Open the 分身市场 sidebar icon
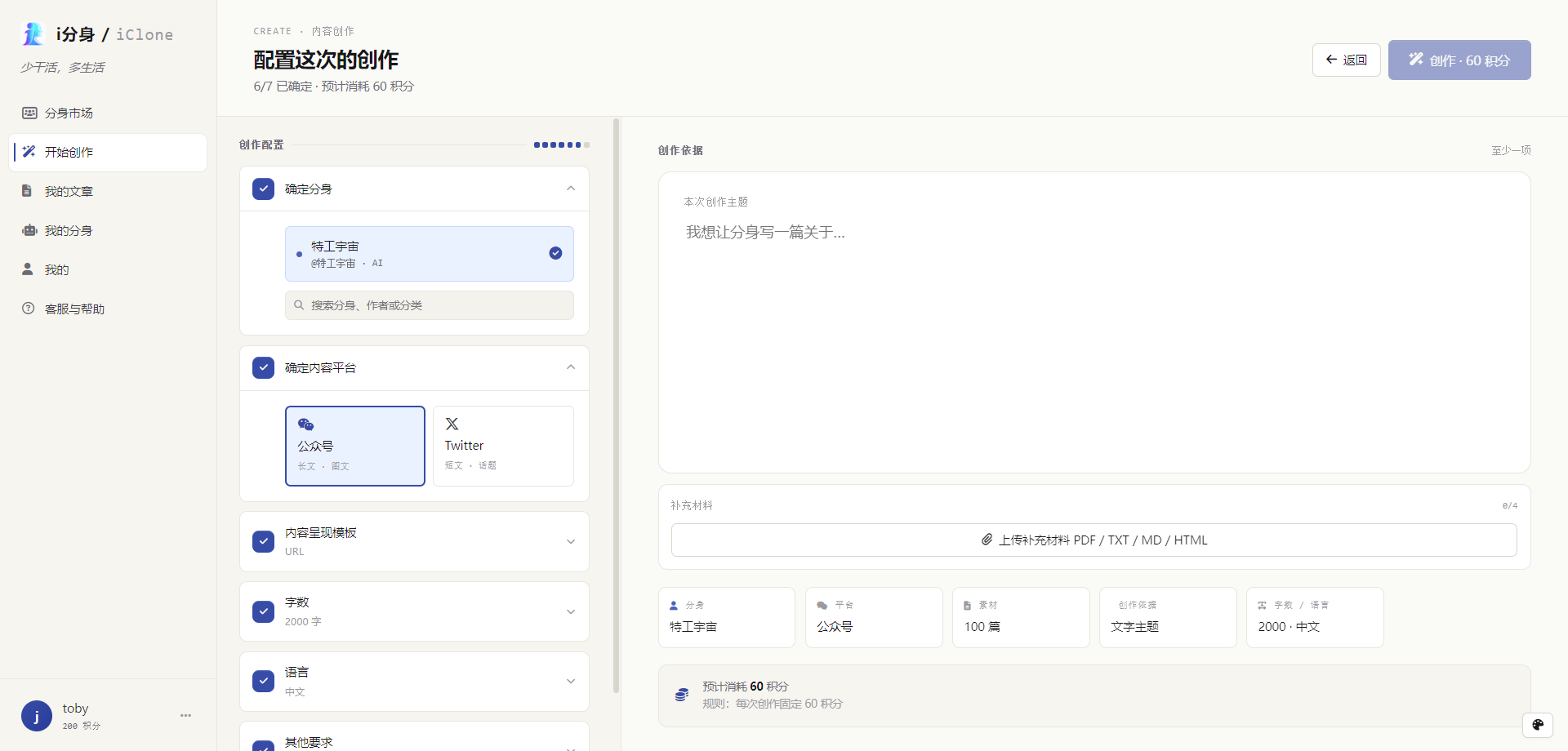Image resolution: width=1568 pixels, height=751 pixels. coord(29,113)
